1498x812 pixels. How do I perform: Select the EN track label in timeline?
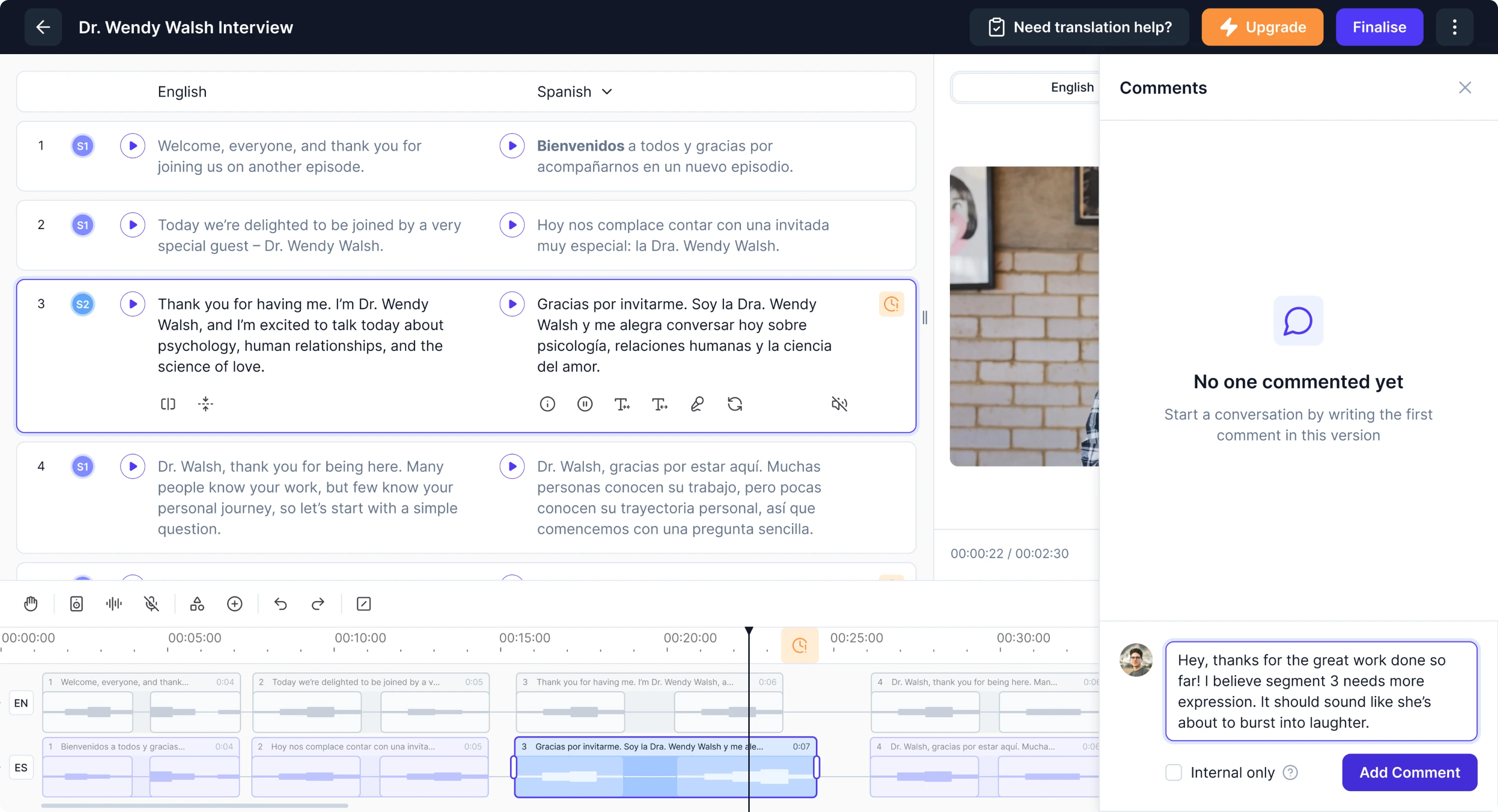click(21, 703)
